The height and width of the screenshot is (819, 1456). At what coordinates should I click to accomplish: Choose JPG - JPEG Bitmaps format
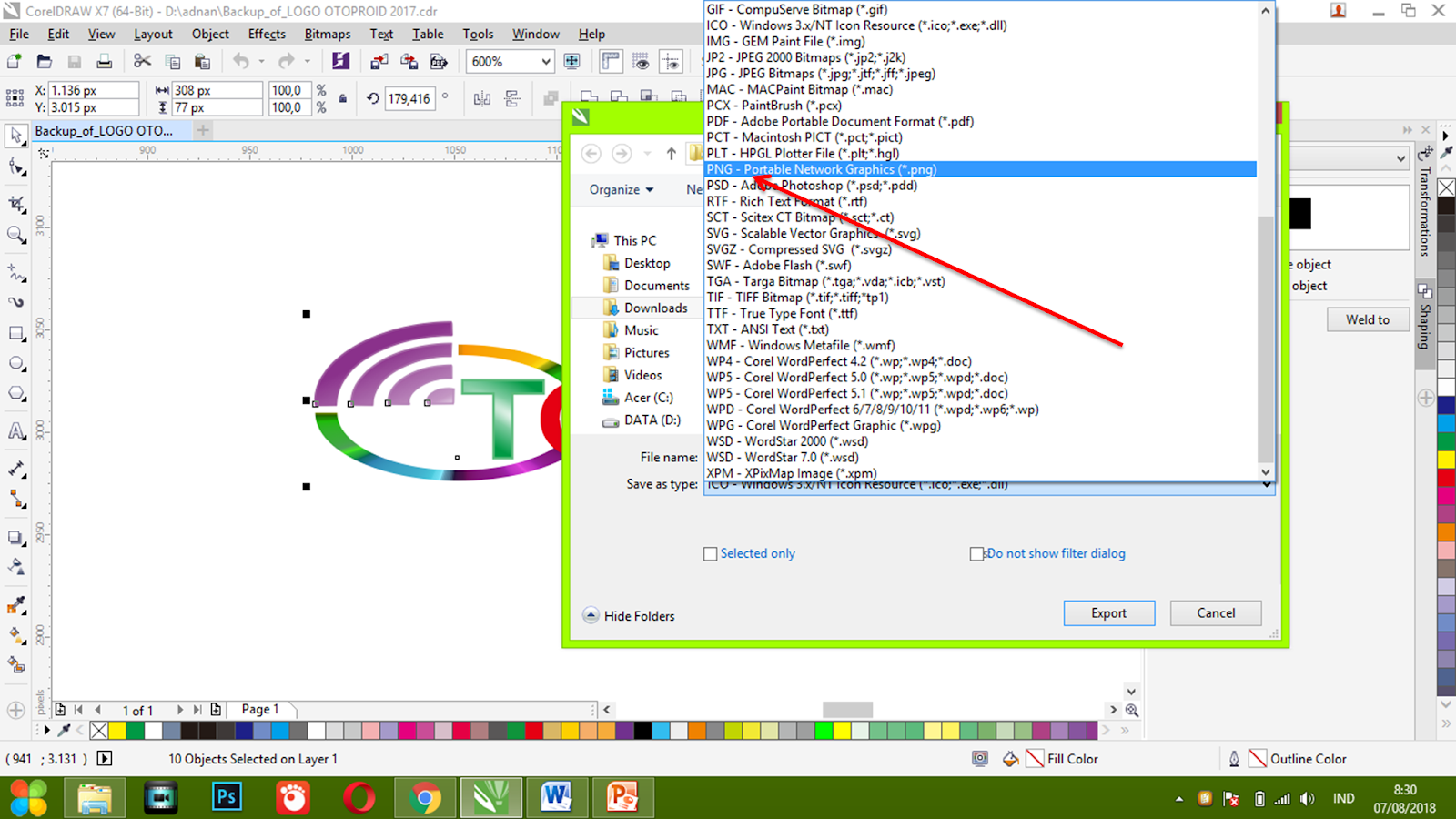pos(981,74)
